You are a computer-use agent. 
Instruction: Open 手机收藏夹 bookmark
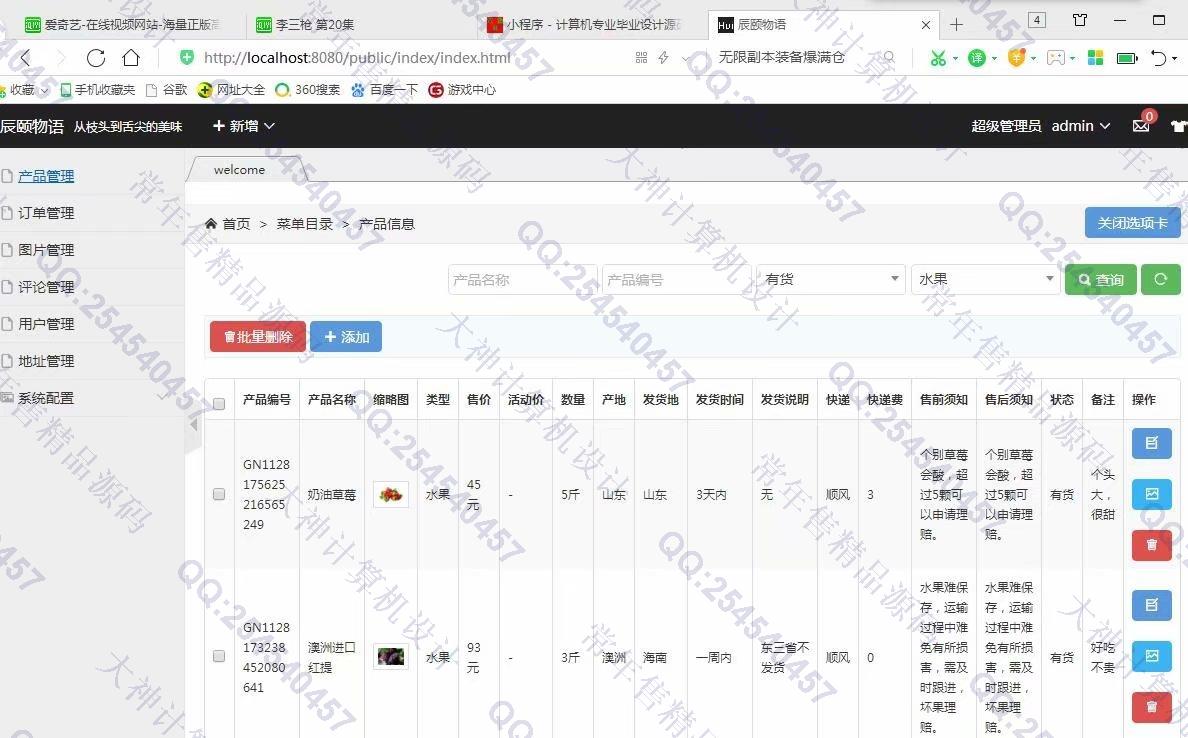pyautogui.click(x=98, y=90)
